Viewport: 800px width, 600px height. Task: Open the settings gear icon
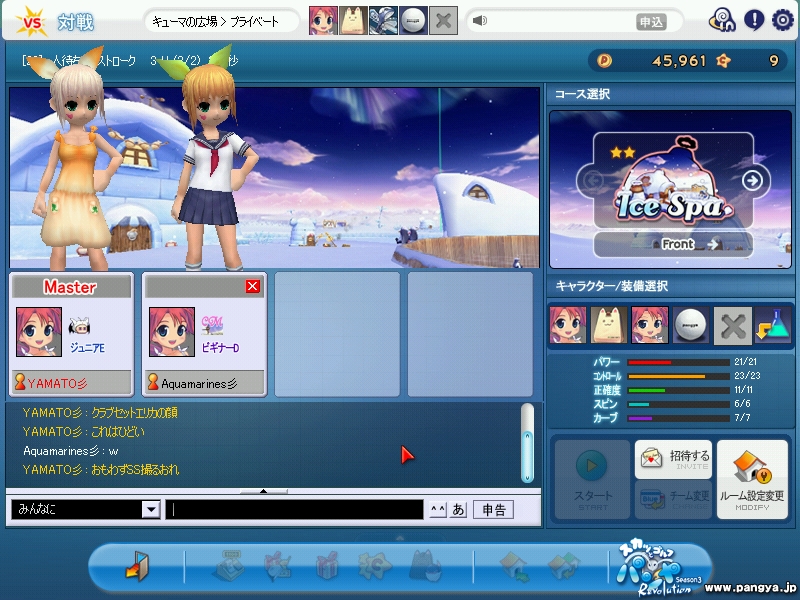[783, 20]
